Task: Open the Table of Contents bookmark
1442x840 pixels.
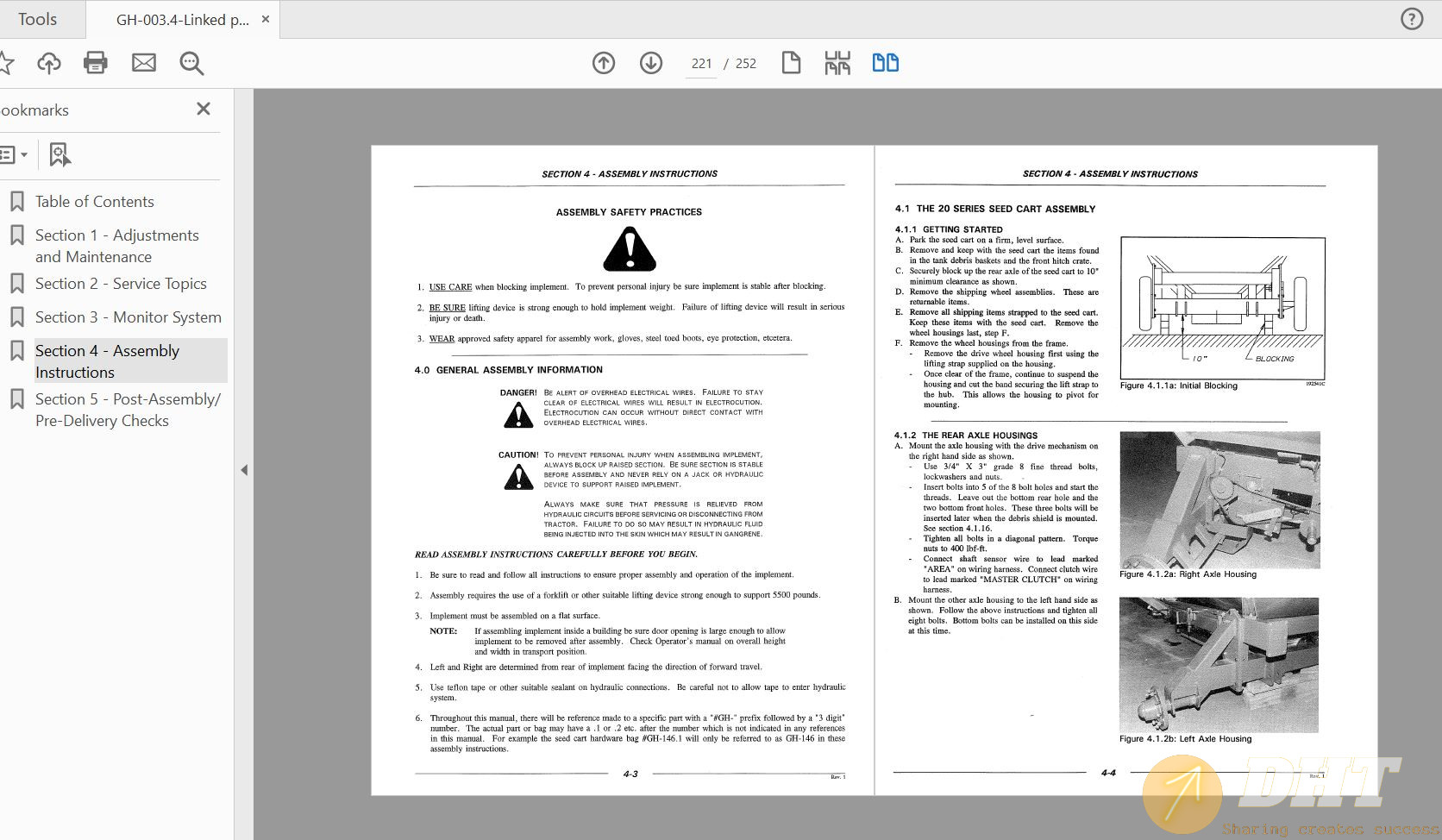Action: (x=94, y=202)
